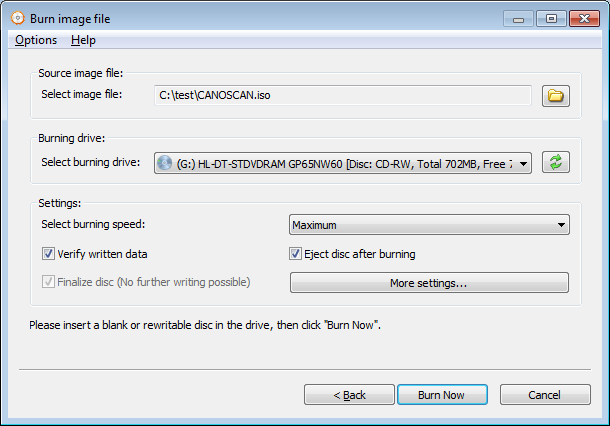This screenshot has width=610, height=426.
Task: Open More settings dialog
Action: click(428, 283)
